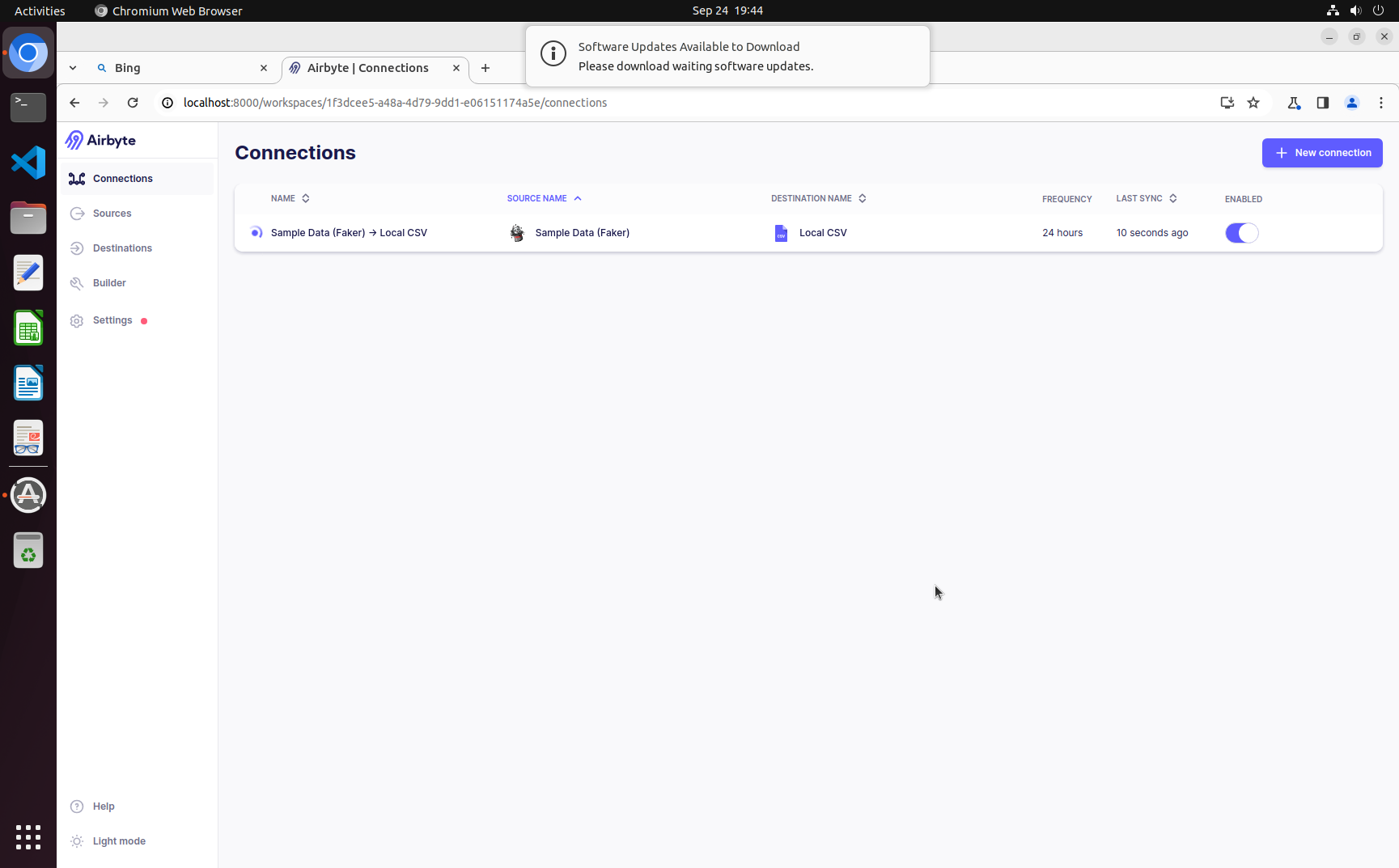
Task: Bookmark this page with the star
Action: pyautogui.click(x=1253, y=103)
